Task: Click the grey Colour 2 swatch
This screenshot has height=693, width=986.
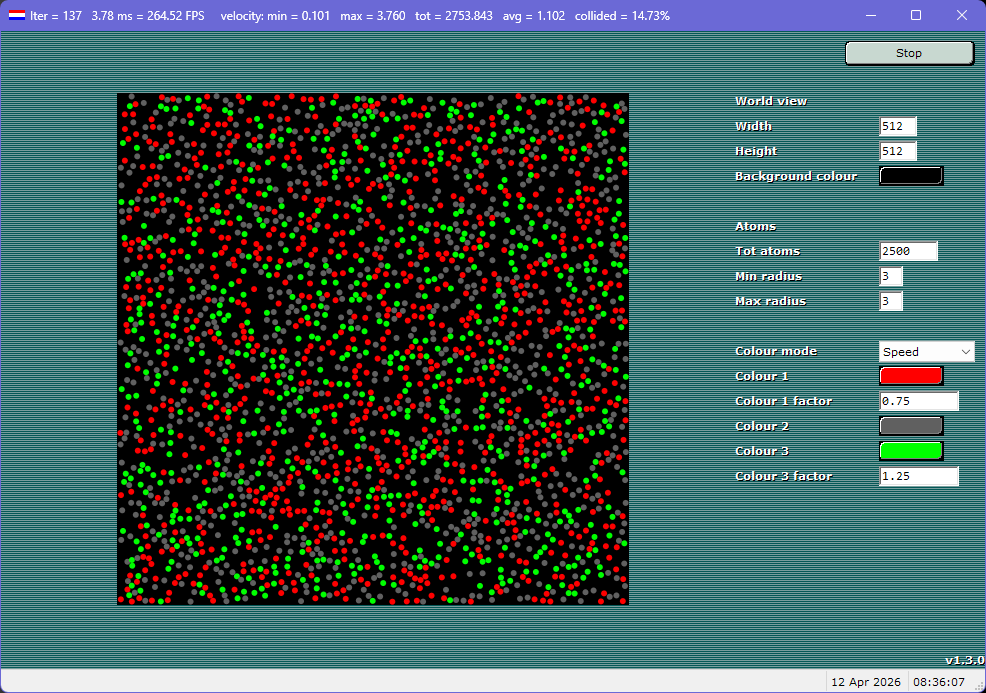Action: [911, 425]
